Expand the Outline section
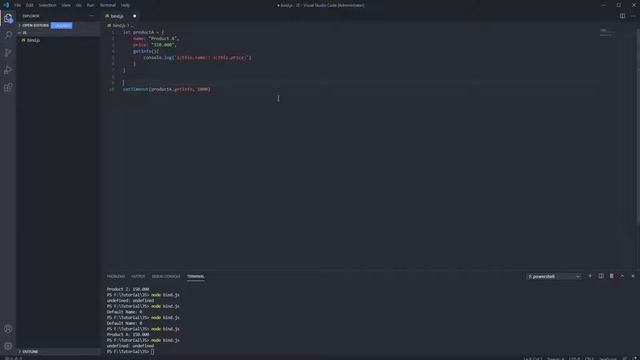The height and width of the screenshot is (360, 640). (x=58, y=351)
